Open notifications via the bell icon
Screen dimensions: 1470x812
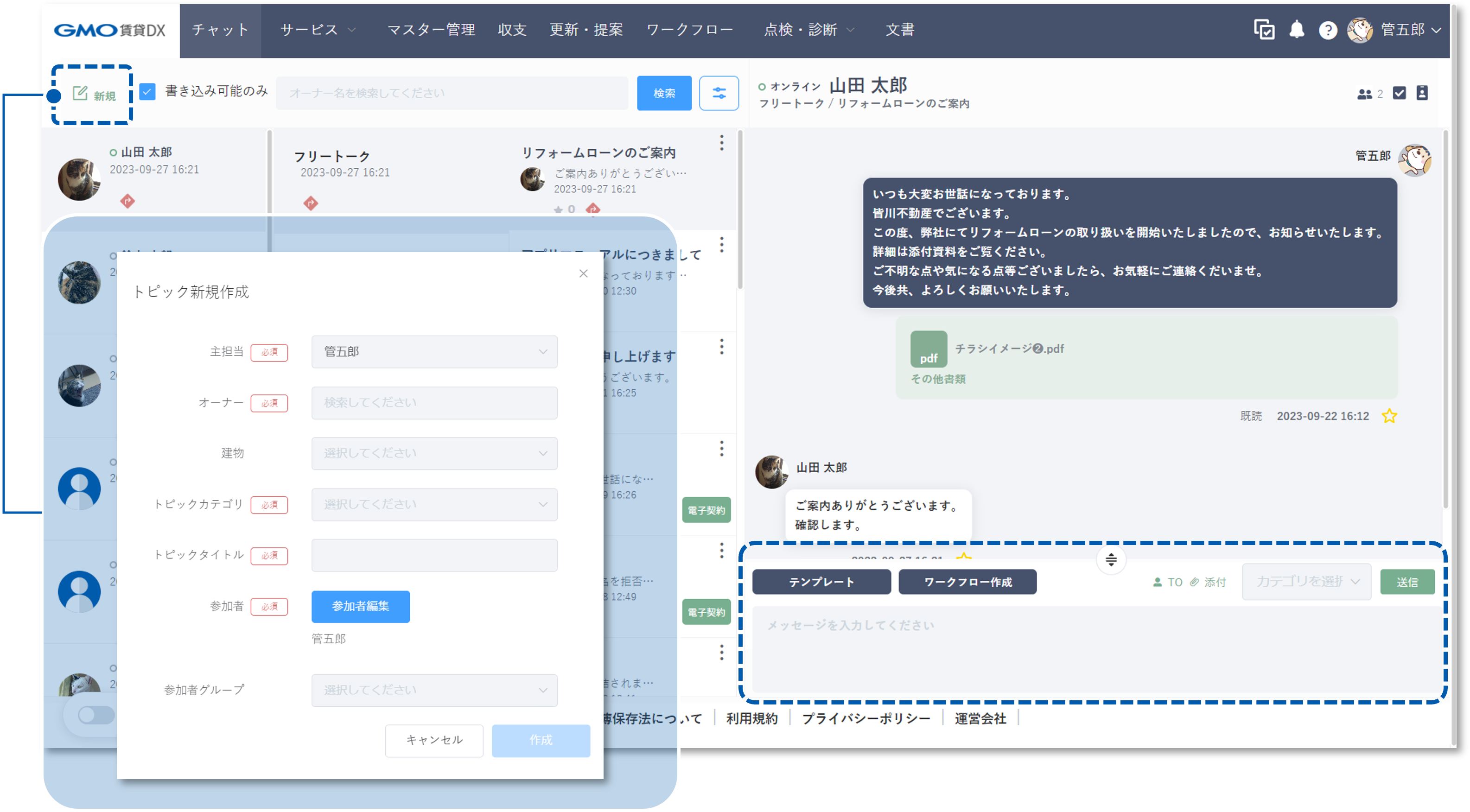1296,30
